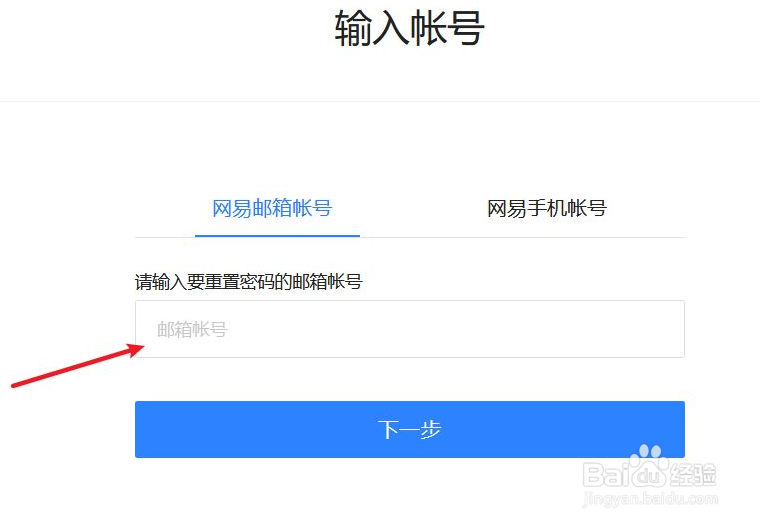Open the jingyan.baidu.com watermark link

(650, 498)
